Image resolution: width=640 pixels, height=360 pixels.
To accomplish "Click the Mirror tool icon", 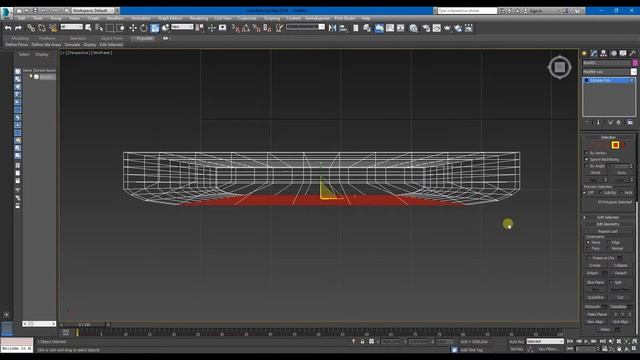I will coord(332,28).
